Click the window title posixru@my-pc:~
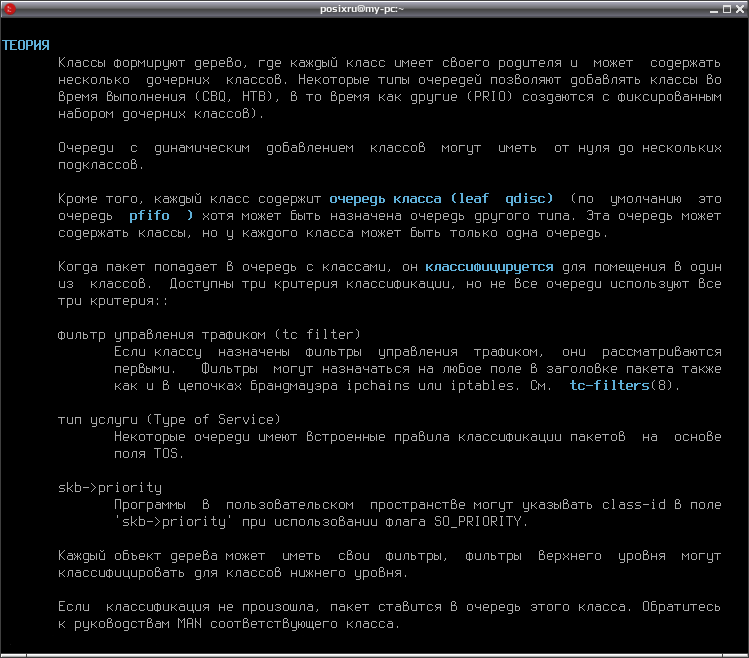The image size is (749, 658). [x=362, y=9]
